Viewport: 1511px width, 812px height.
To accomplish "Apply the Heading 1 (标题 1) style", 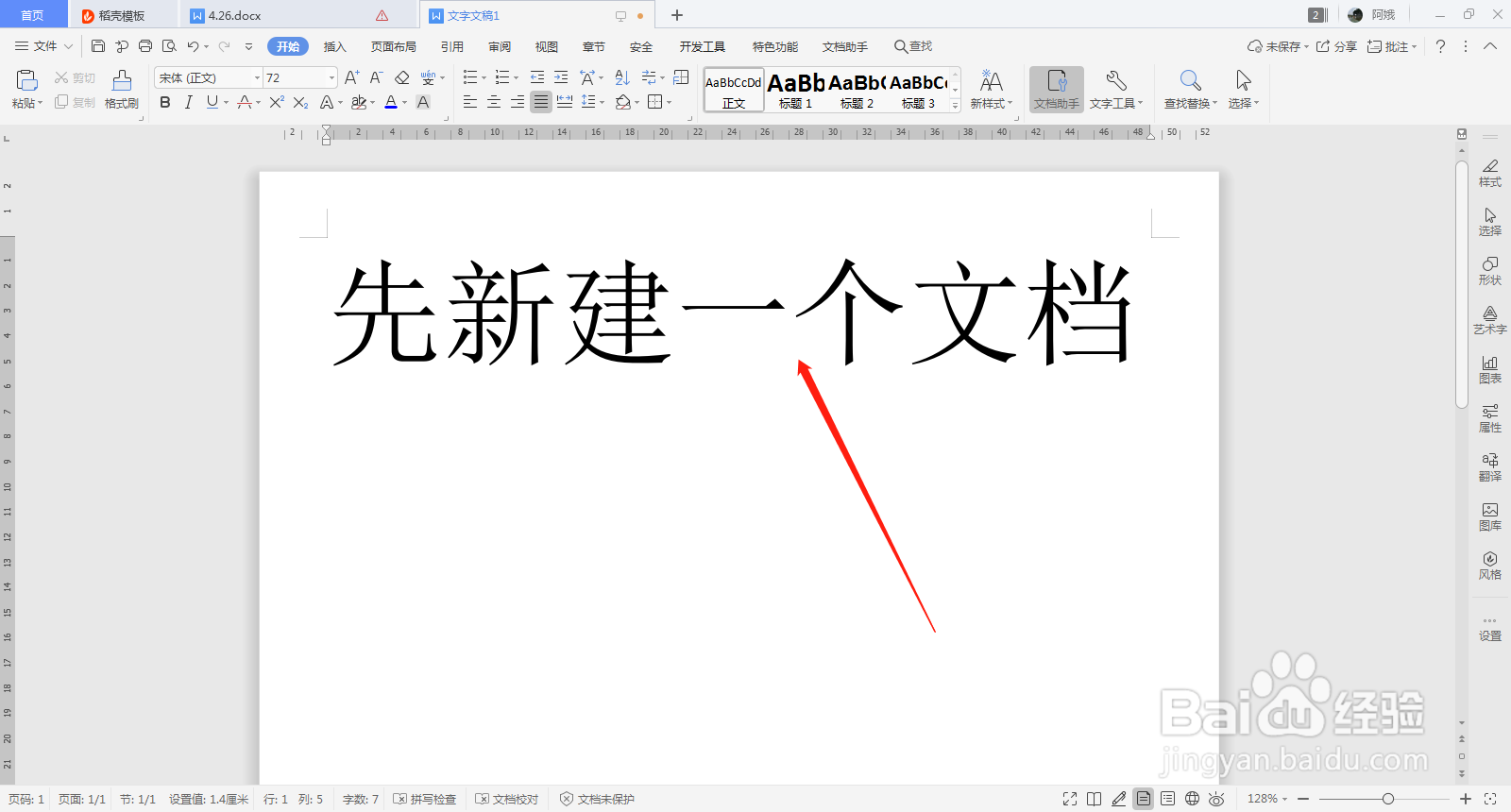I will (796, 91).
